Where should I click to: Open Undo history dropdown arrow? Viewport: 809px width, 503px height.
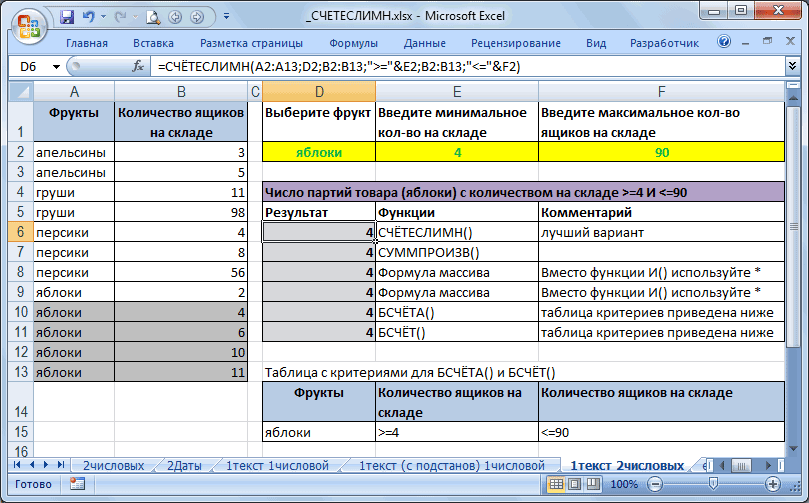tap(103, 17)
